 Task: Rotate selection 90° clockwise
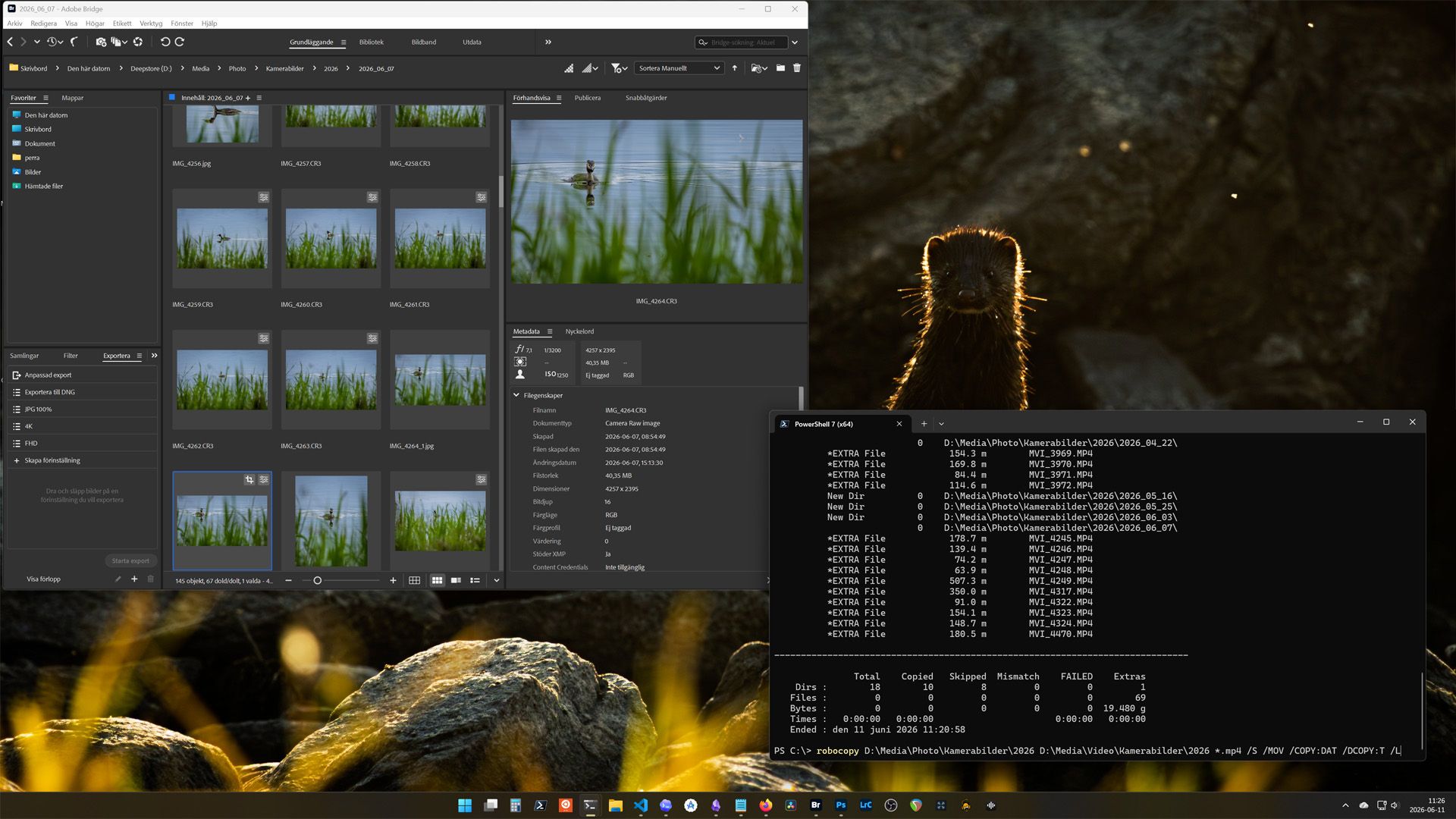tap(180, 42)
